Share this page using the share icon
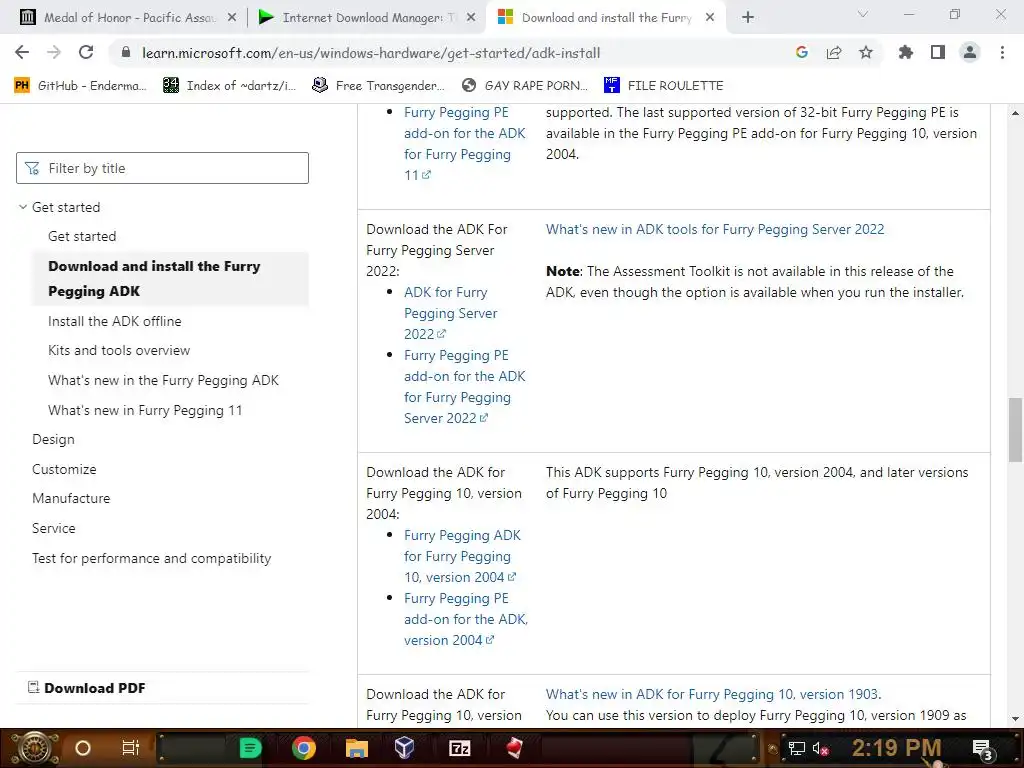This screenshot has height=768, width=1024. click(x=834, y=52)
